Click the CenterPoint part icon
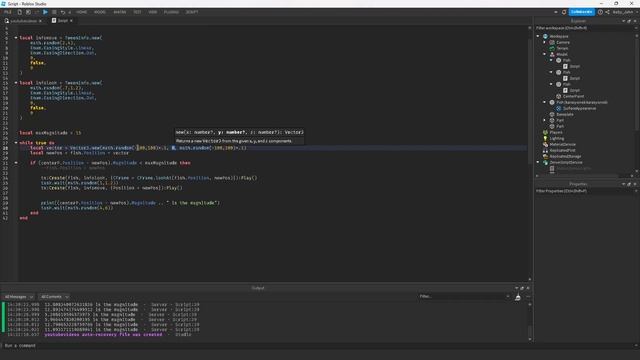This screenshot has height=360, width=640. (x=558, y=96)
